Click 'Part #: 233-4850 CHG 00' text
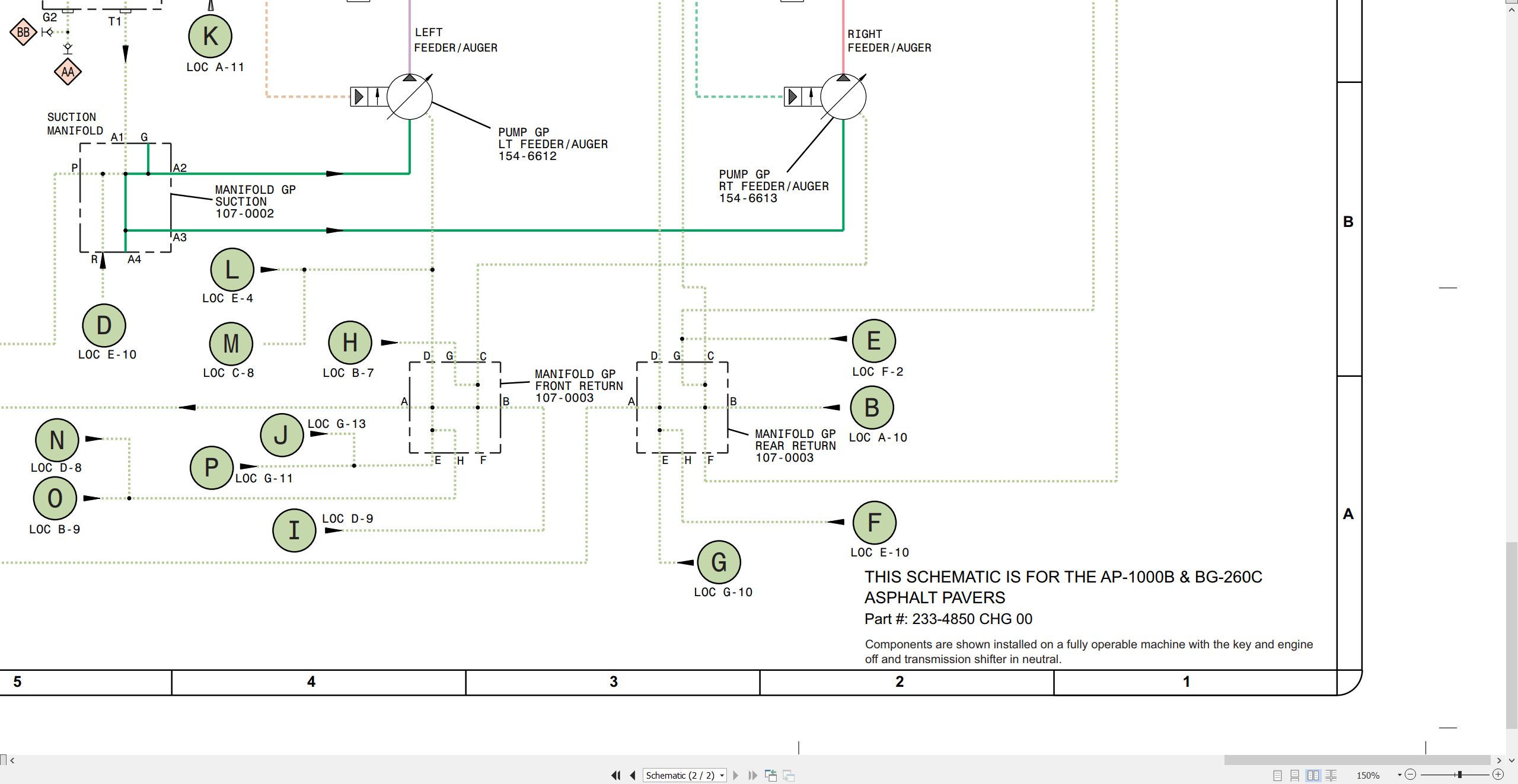Viewport: 1518px width, 784px height. [948, 619]
